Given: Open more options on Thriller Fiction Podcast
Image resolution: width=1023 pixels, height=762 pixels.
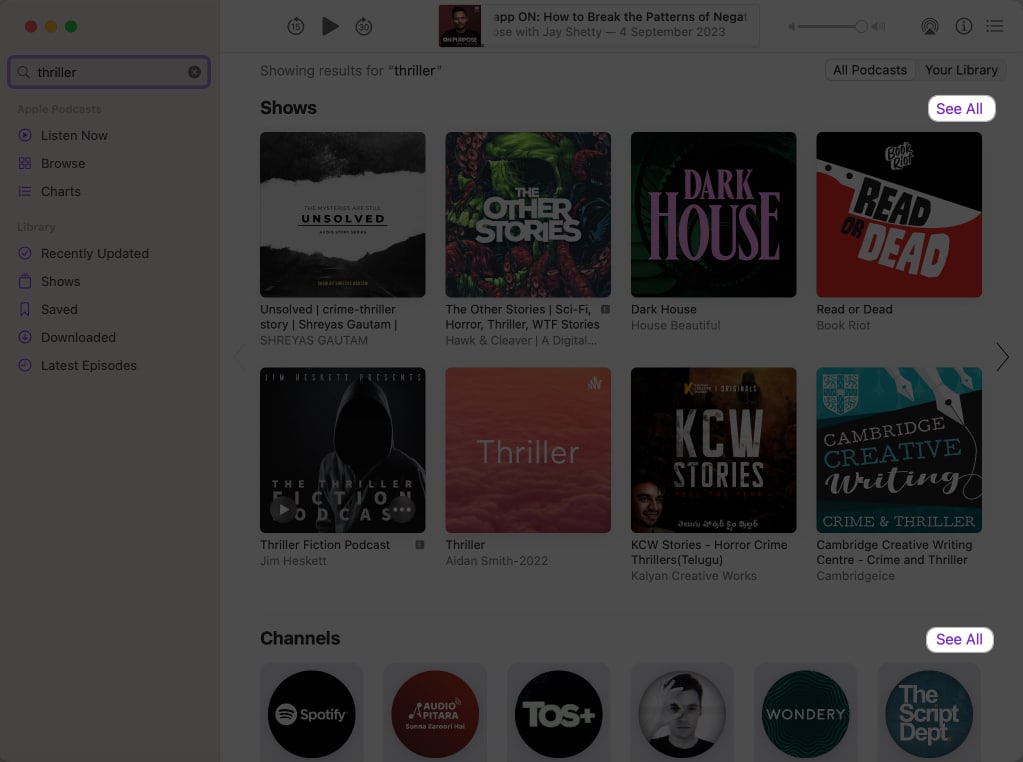Looking at the screenshot, I should pos(402,510).
